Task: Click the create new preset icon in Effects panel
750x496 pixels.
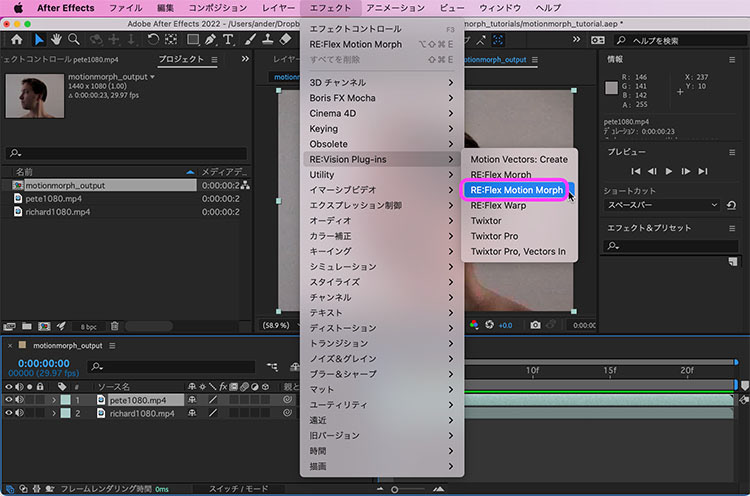Action: pyautogui.click(x=732, y=262)
